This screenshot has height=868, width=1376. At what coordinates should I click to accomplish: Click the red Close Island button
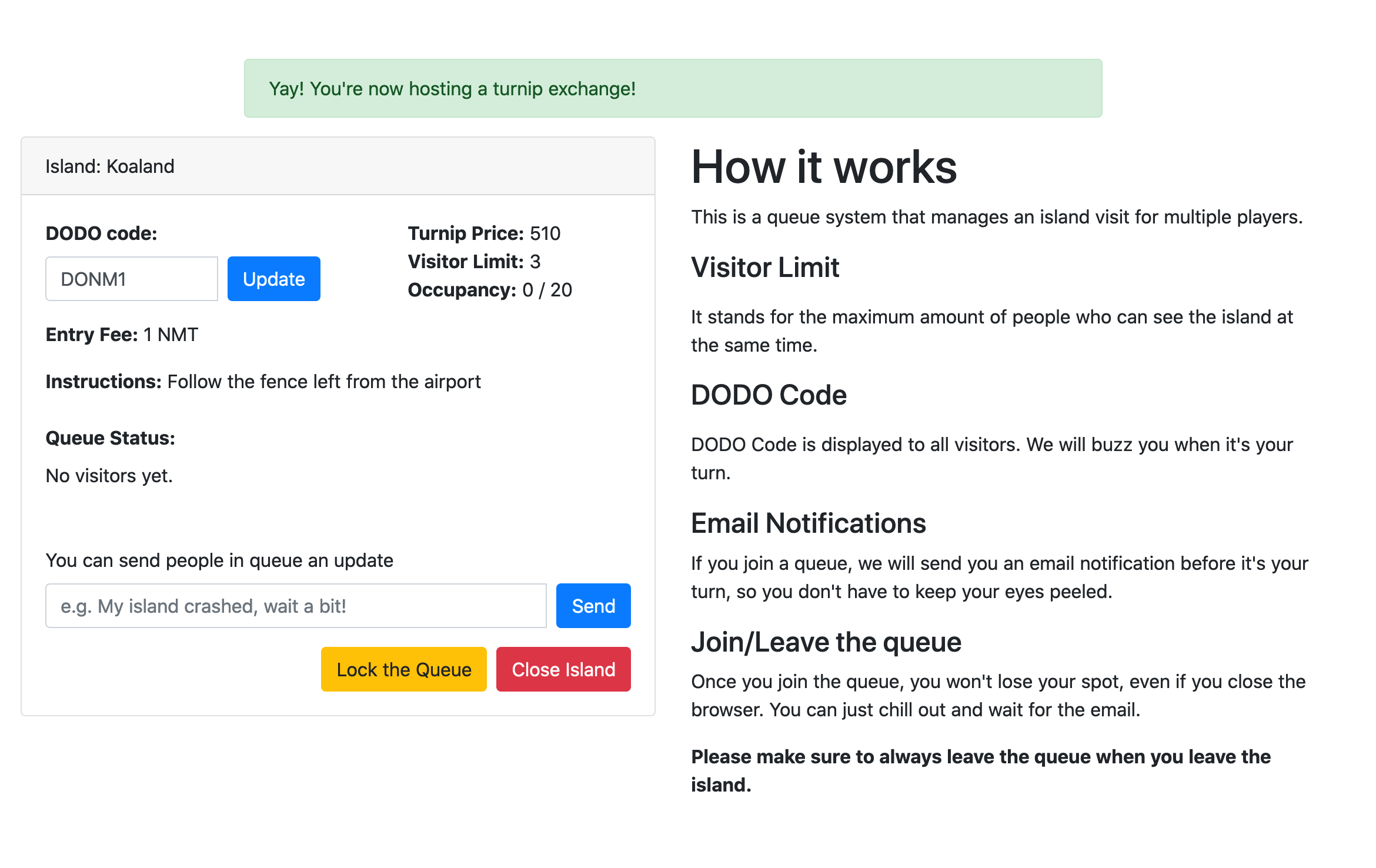[563, 669]
